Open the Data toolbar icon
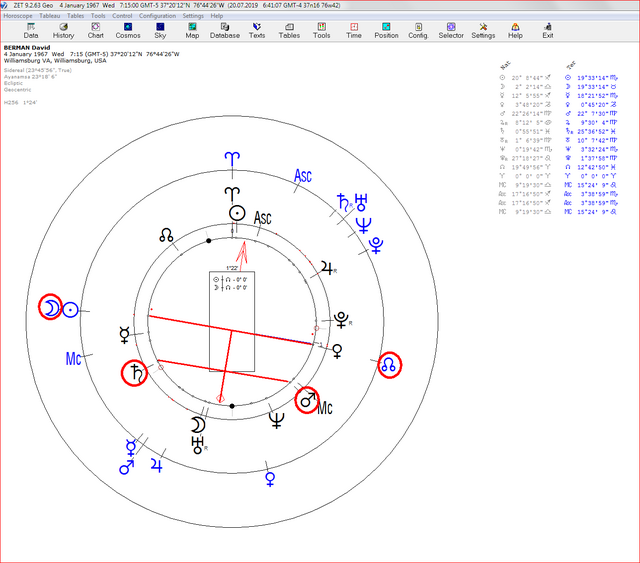 31,31
